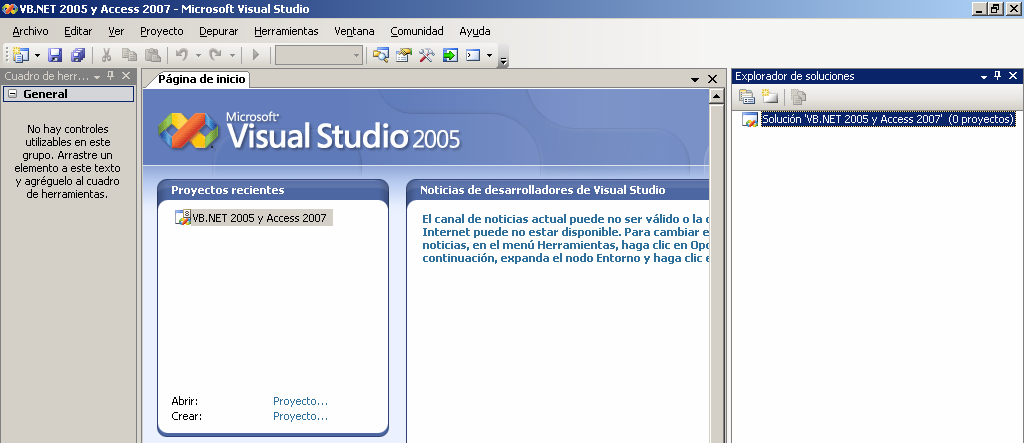Open the dropdown beside the Command Window icon
Image resolution: width=1024 pixels, height=443 pixels.
(489, 56)
